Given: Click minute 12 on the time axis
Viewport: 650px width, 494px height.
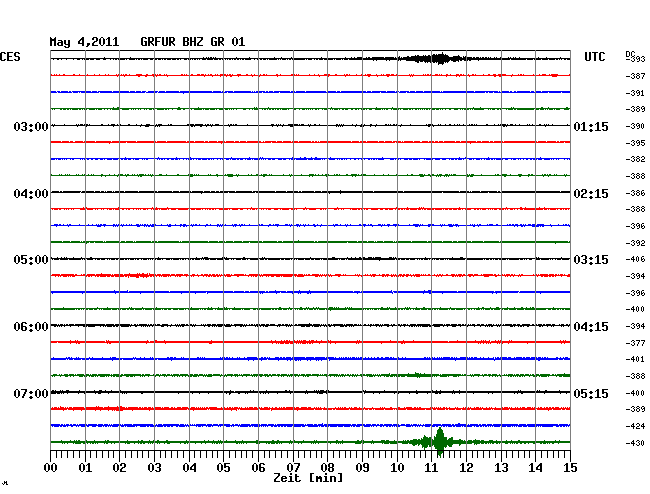Looking at the screenshot, I should (x=466, y=468).
